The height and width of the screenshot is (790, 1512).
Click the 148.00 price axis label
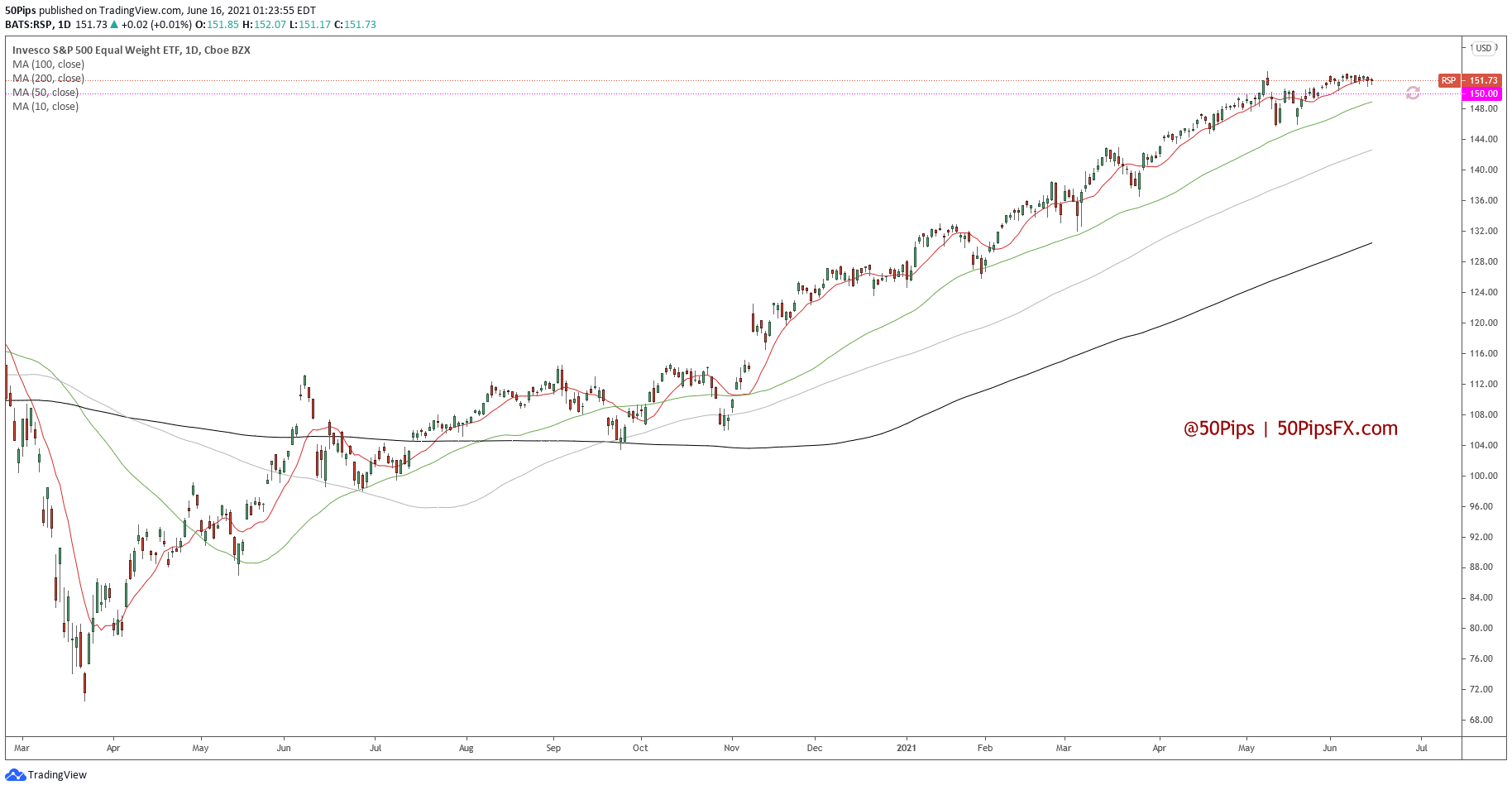pos(1484,108)
